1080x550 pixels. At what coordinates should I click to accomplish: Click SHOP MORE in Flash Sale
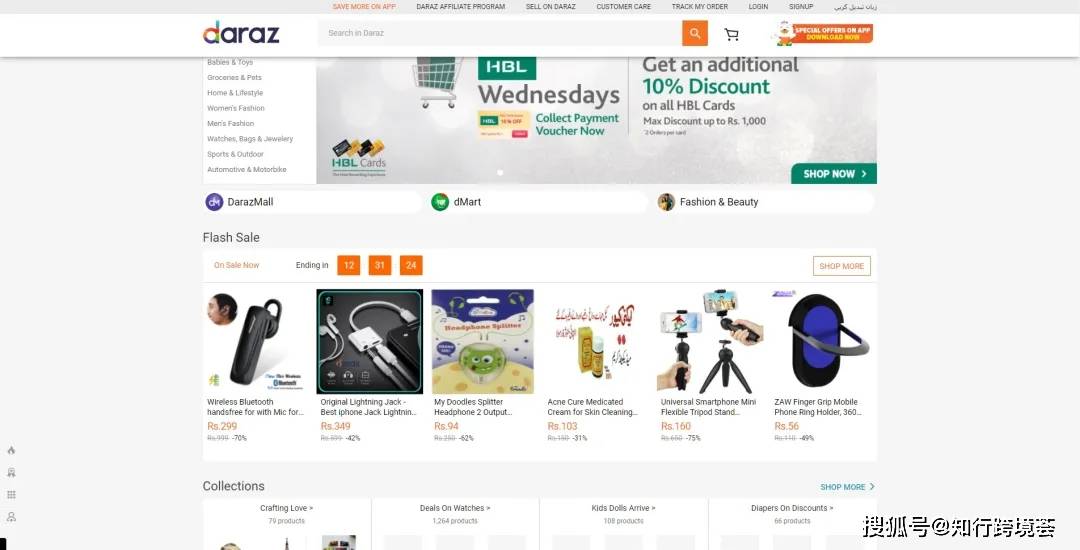pyautogui.click(x=842, y=266)
